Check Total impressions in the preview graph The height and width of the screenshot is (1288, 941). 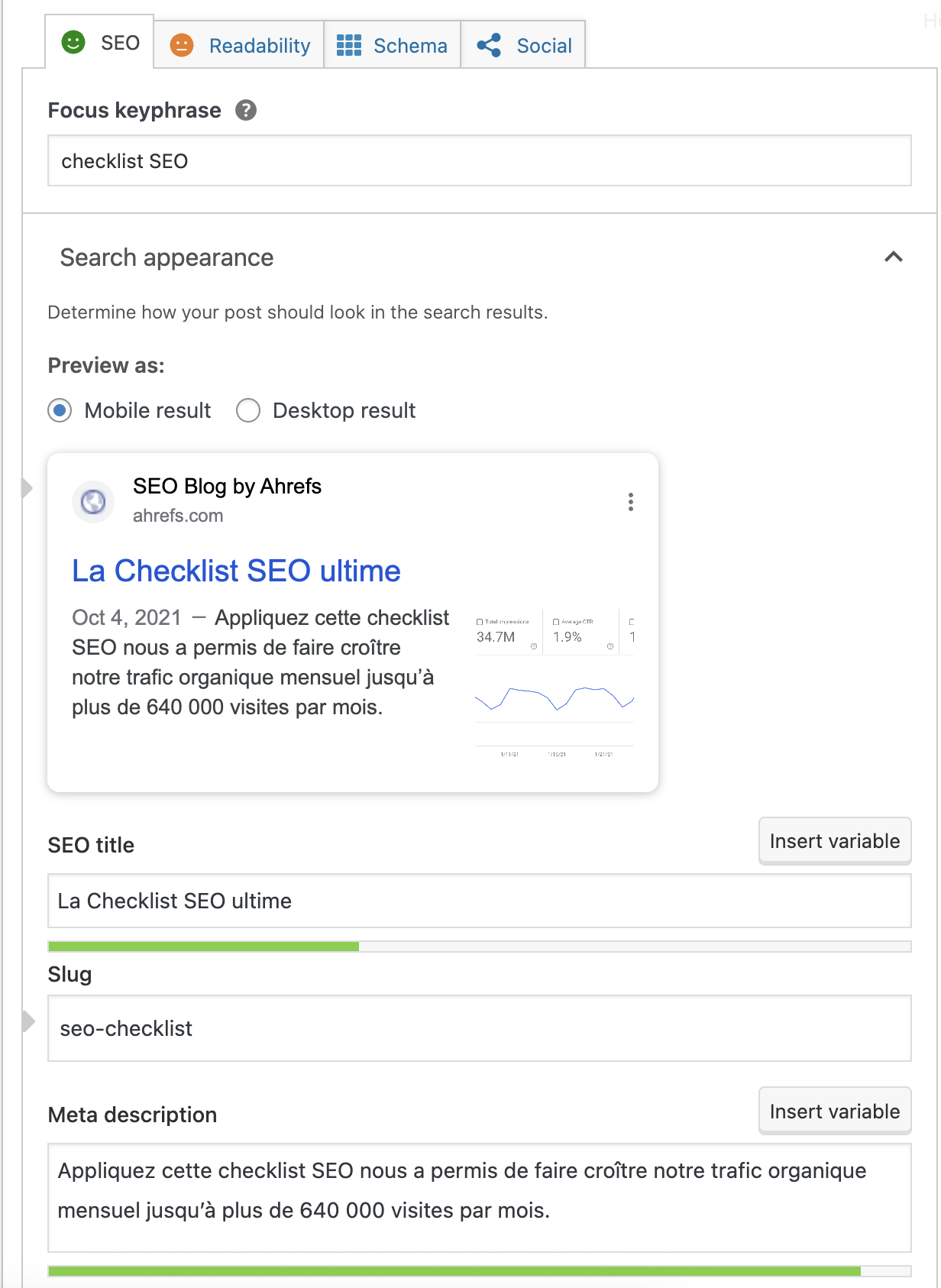479,620
